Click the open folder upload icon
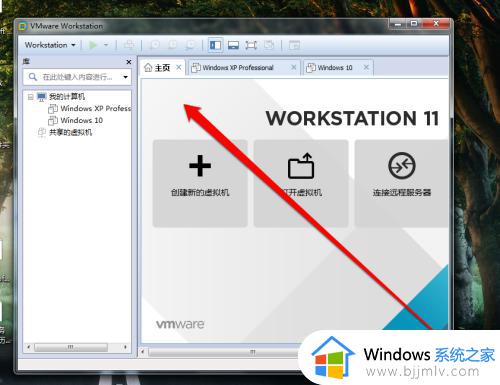 tap(301, 165)
